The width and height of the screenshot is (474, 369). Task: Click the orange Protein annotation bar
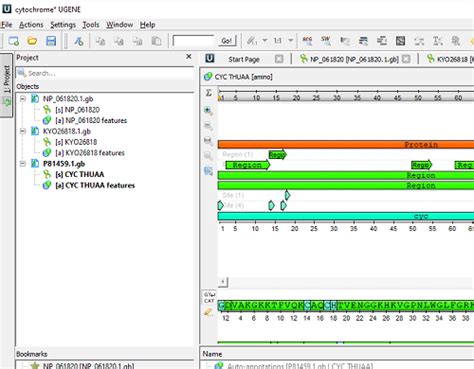click(346, 144)
